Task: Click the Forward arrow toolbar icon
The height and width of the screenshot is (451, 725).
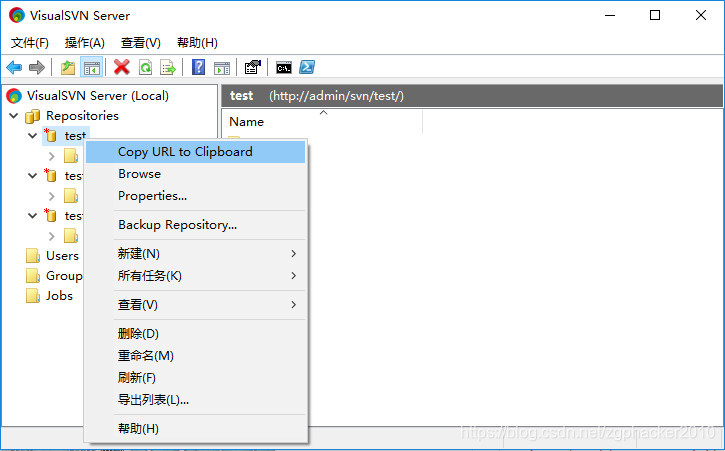Action: (x=37, y=68)
